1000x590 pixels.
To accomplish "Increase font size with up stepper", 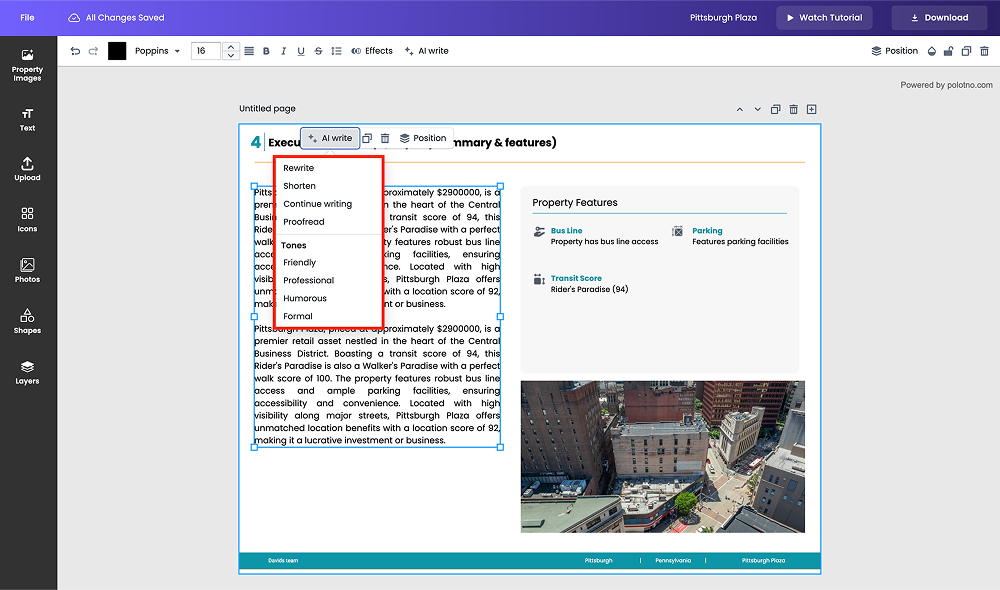I will coord(231,47).
